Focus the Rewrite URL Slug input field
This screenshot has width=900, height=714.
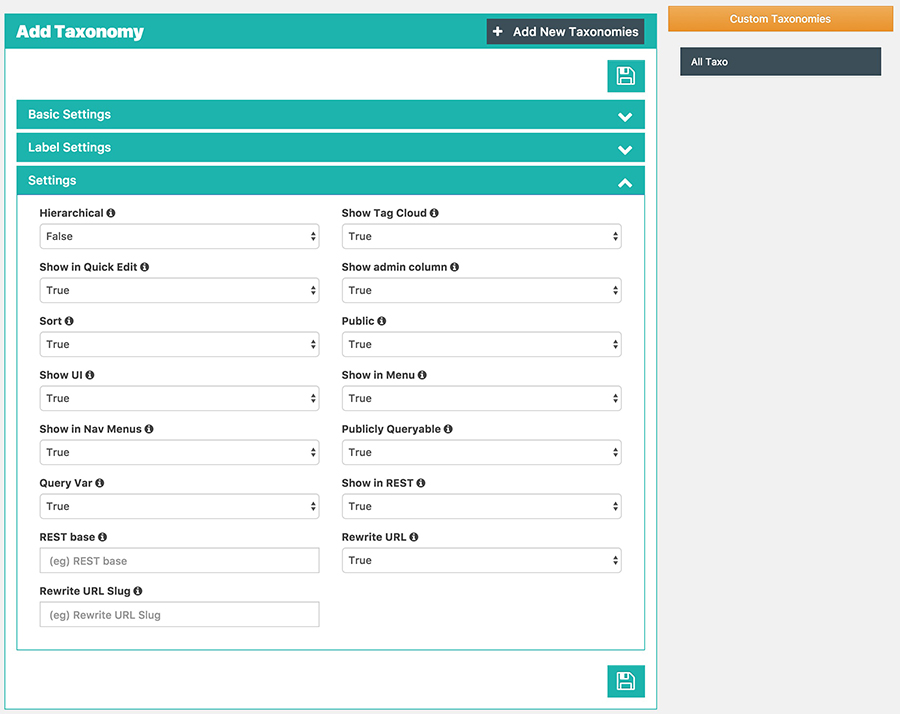[x=179, y=614]
